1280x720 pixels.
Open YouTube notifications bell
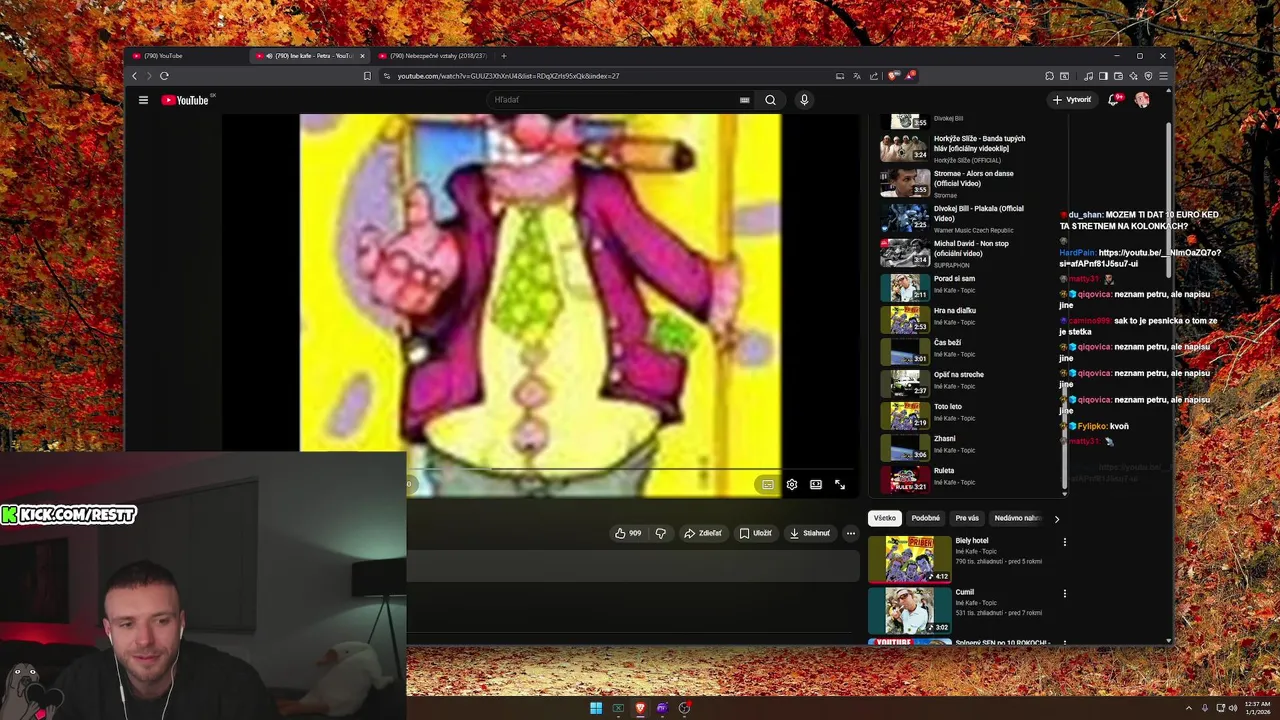point(1113,100)
